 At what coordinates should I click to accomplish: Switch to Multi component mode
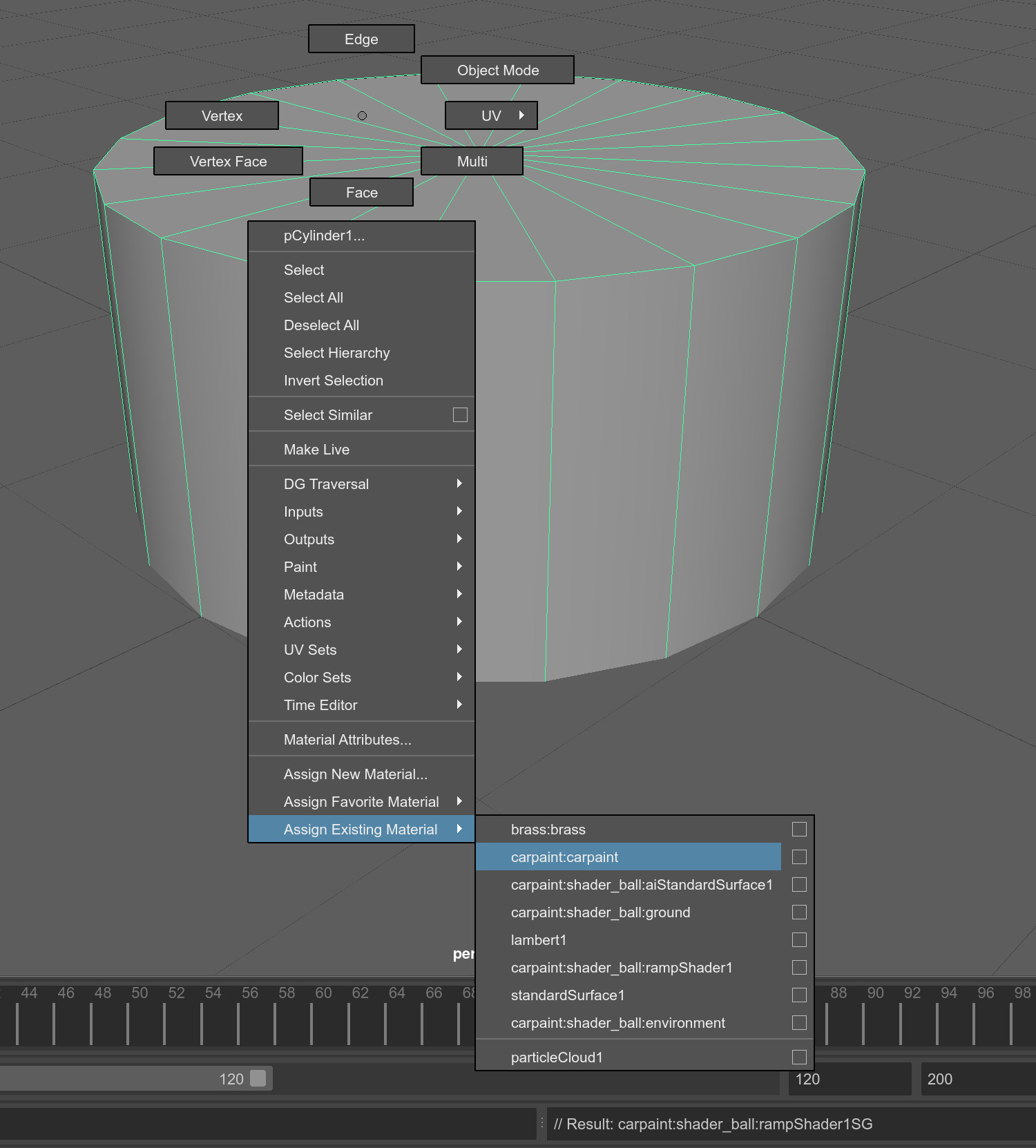point(472,161)
